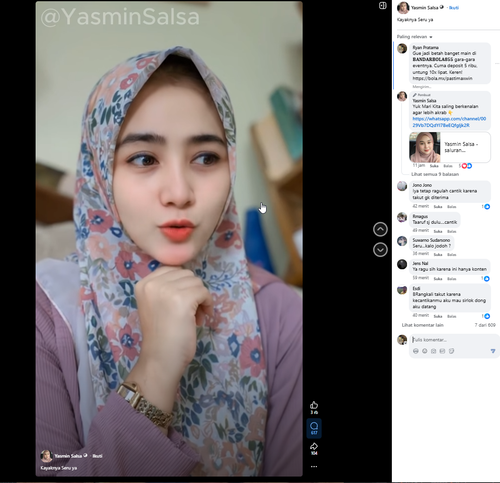
Task: Click Suka under Rmagus's comment
Action: coord(438,231)
